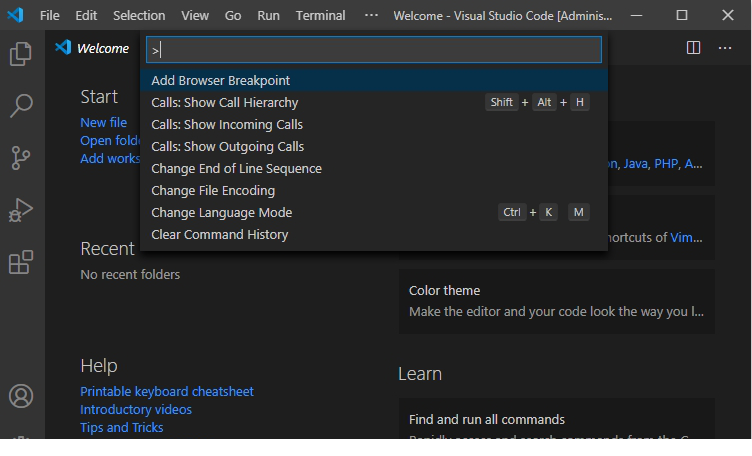Click the H keybinding badge
Screen dimensions: 752x456
579,103
